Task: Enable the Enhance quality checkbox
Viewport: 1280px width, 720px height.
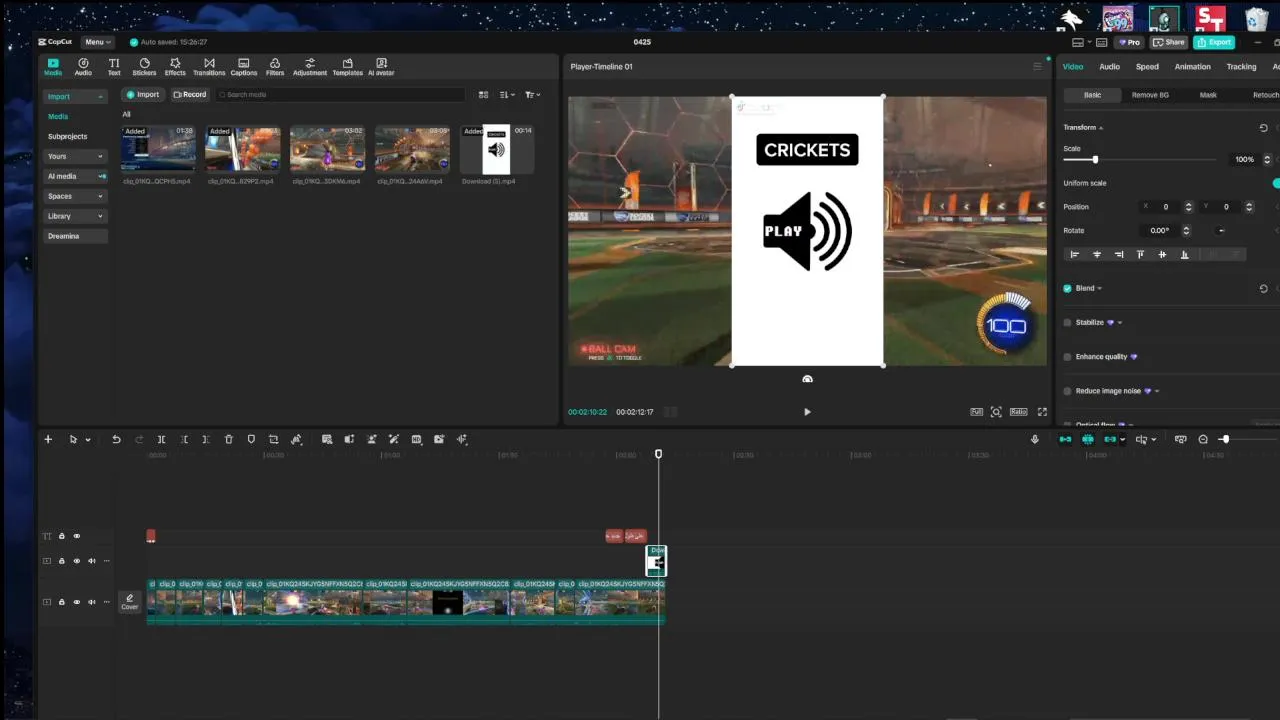Action: click(1068, 357)
